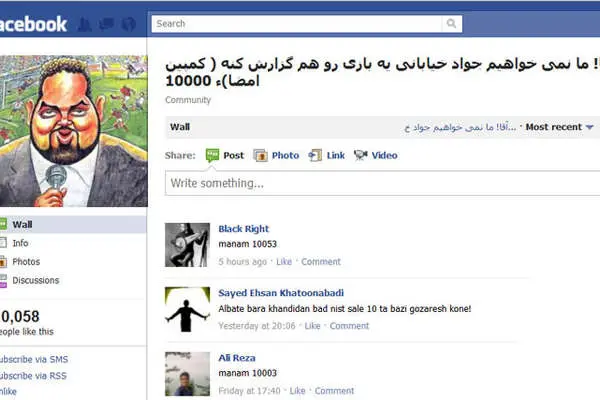This screenshot has height=400, width=600.
Task: Click the Write something text box
Action: pyautogui.click(x=383, y=183)
